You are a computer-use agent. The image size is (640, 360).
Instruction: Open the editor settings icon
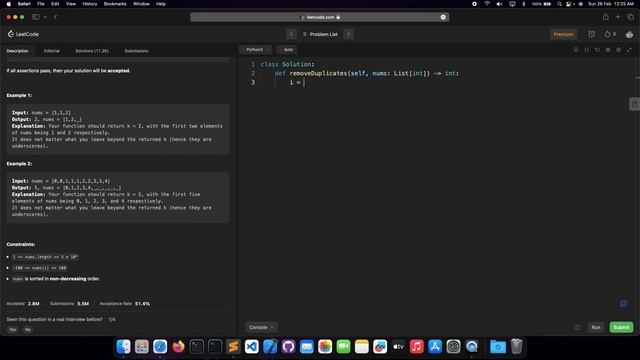[x=618, y=50]
